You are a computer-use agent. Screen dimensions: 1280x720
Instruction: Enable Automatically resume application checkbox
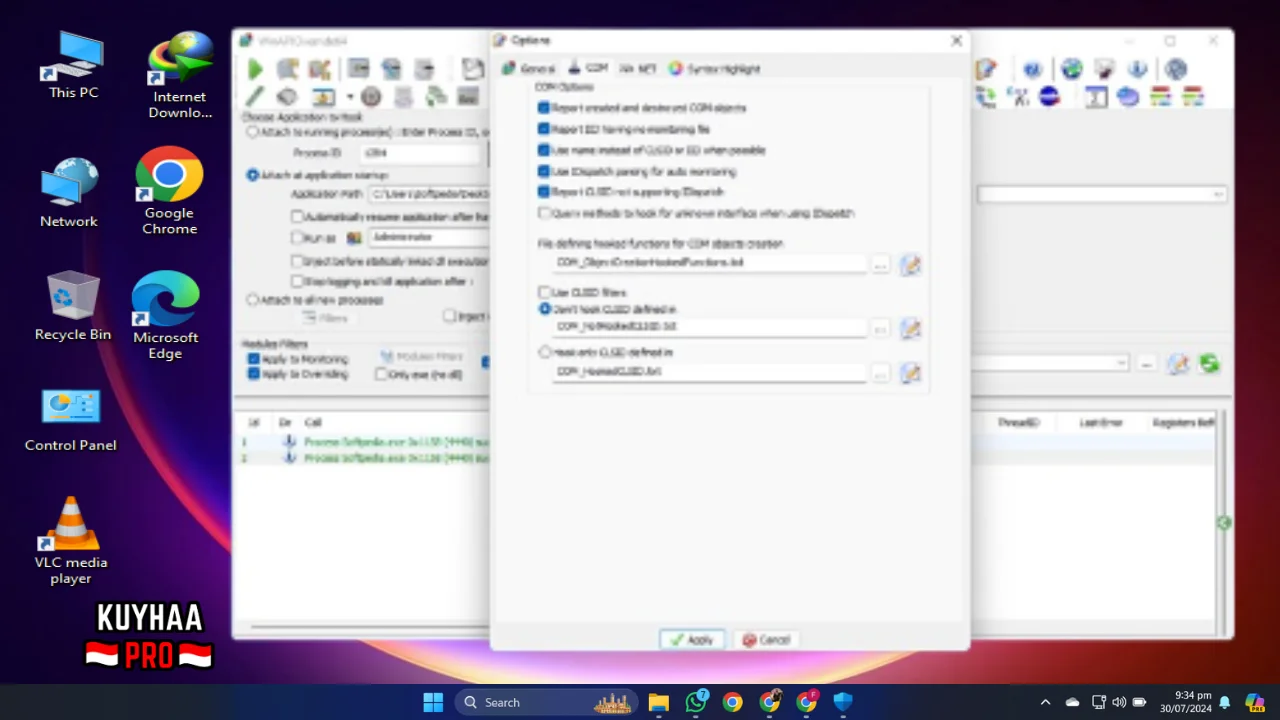297,217
